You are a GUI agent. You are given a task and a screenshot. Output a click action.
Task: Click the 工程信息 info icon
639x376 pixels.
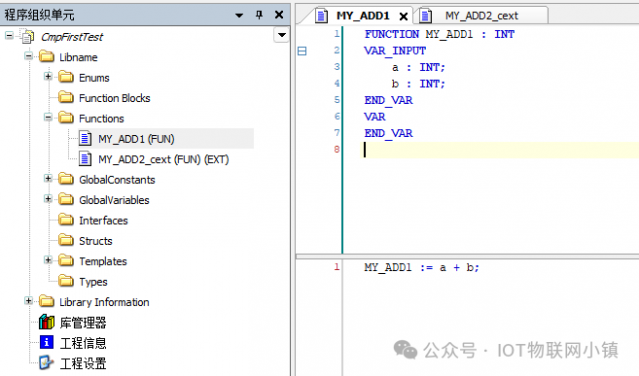click(46, 342)
